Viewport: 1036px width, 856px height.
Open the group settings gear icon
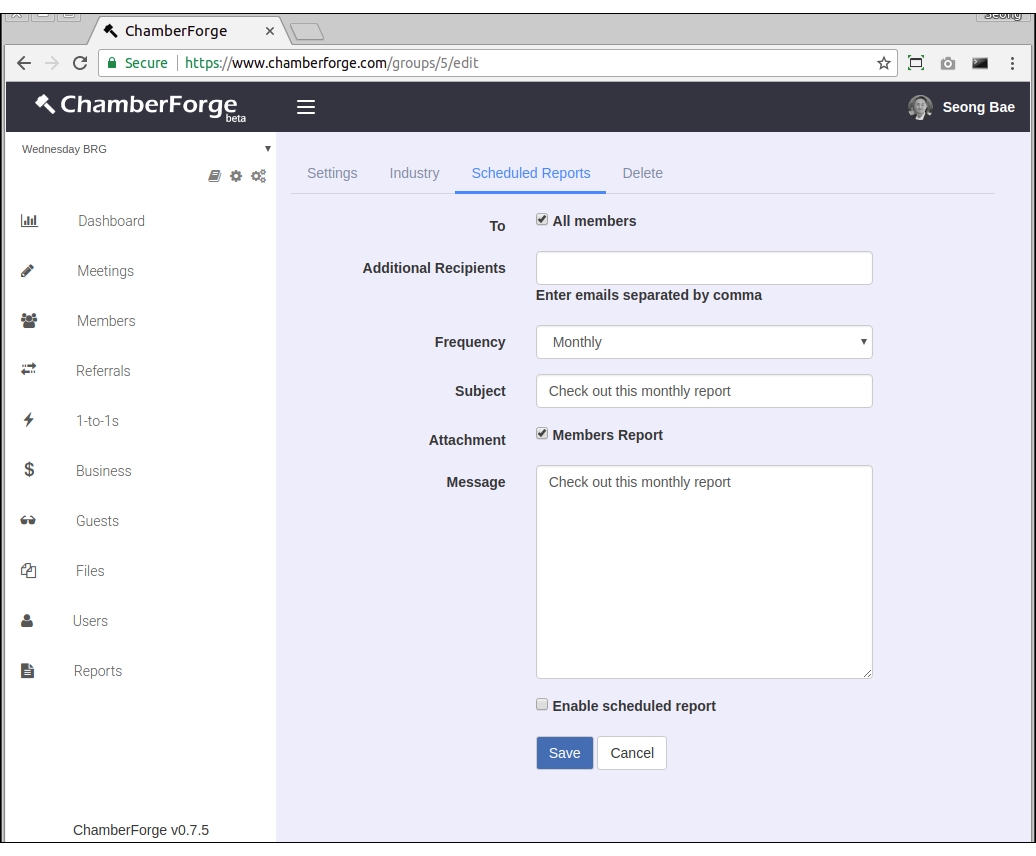click(x=236, y=176)
